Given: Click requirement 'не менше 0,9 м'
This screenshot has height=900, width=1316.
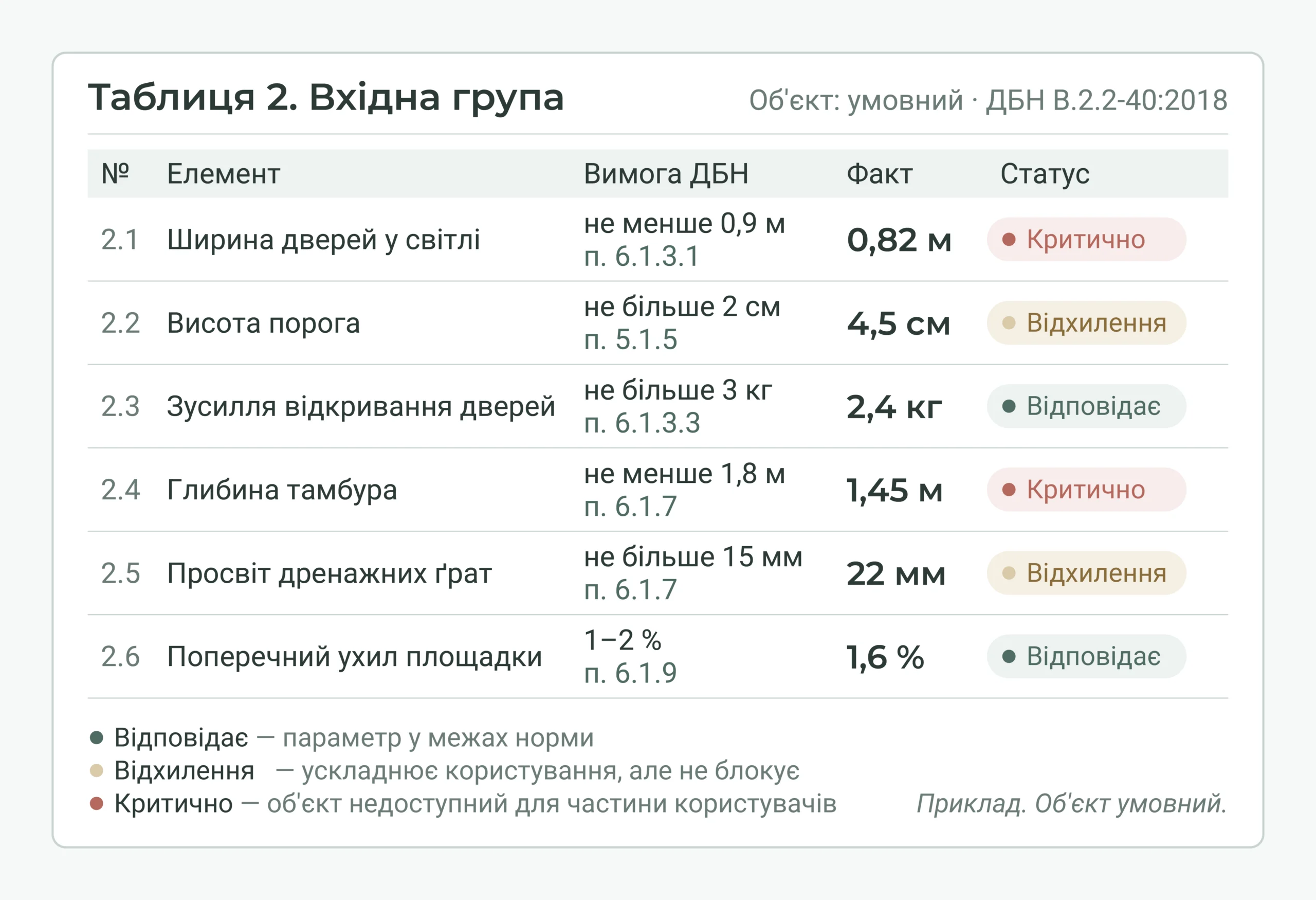Looking at the screenshot, I should [x=685, y=224].
